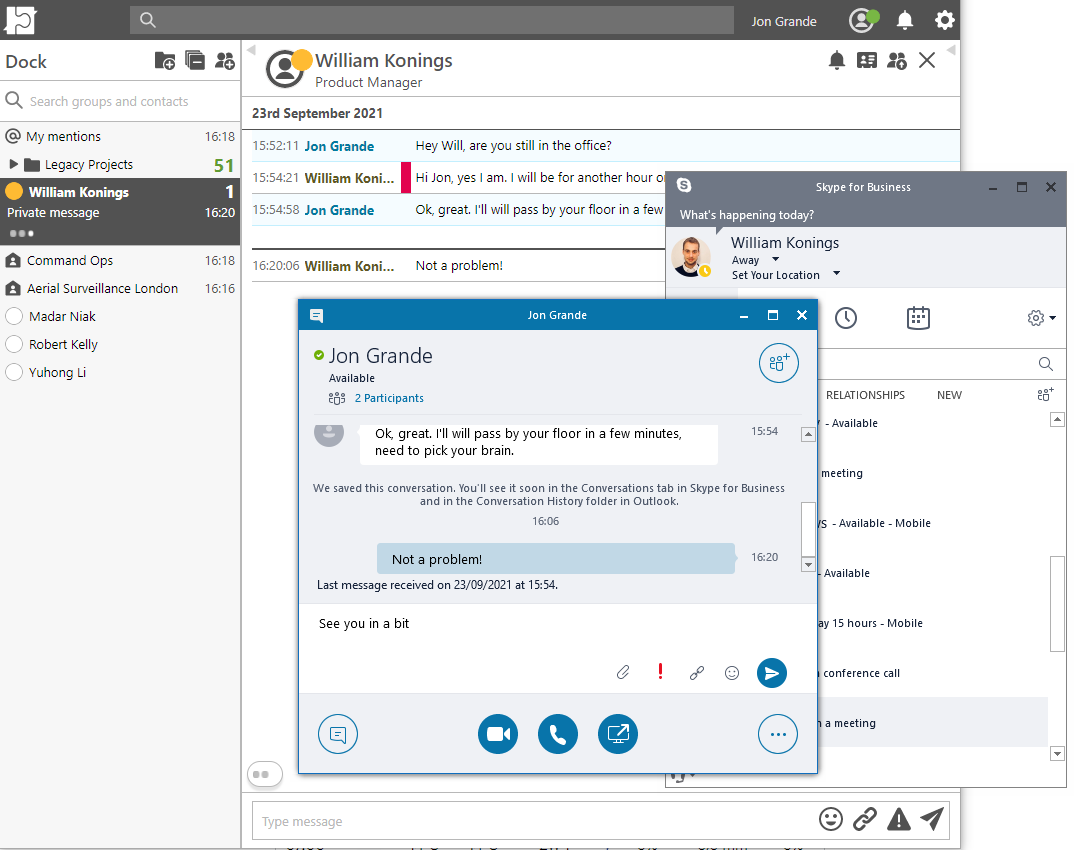
Task: Invite more people to Skype conversation
Action: [x=778, y=363]
